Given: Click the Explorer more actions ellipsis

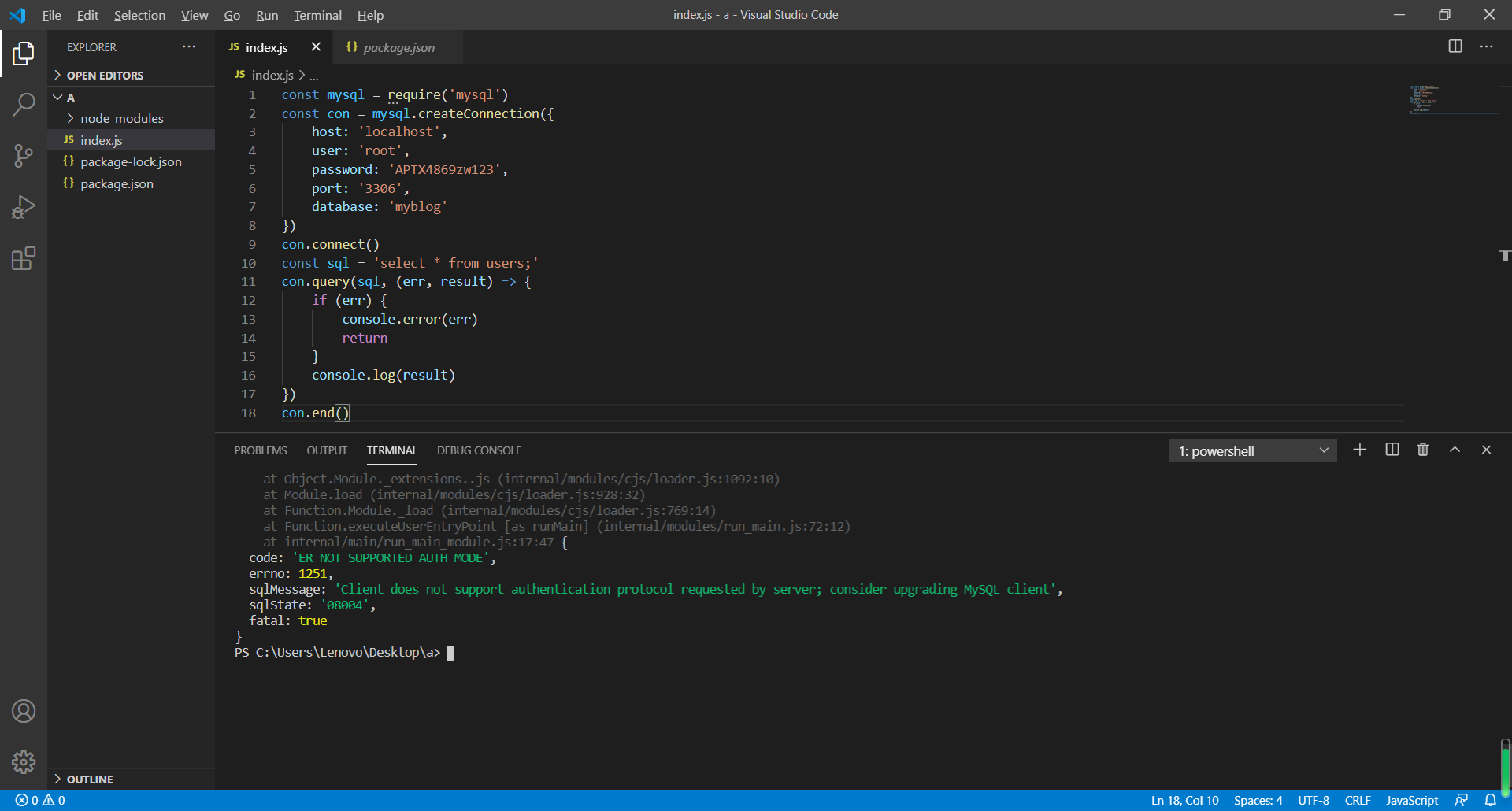Looking at the screenshot, I should (189, 47).
